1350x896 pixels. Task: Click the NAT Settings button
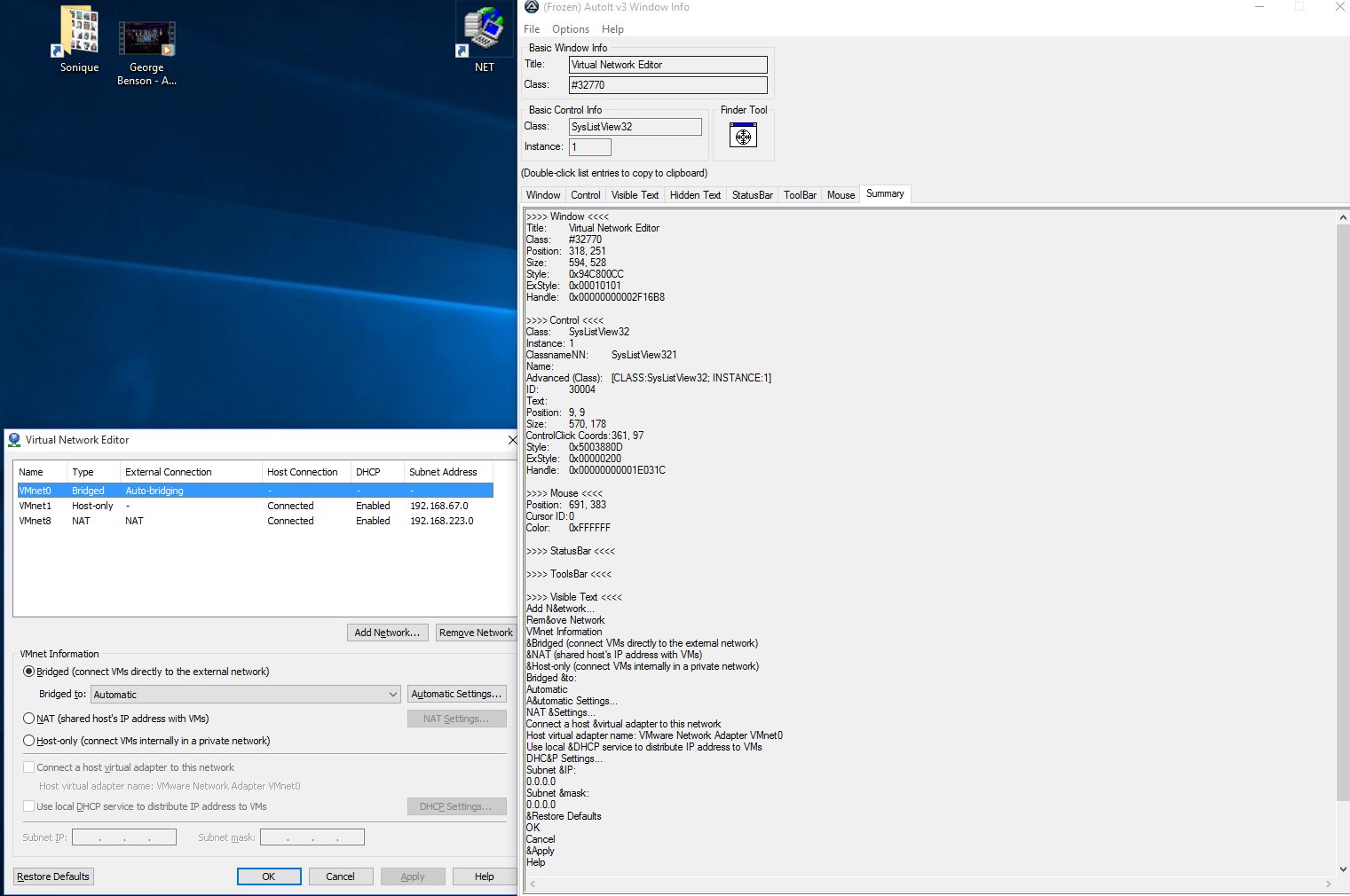click(x=457, y=719)
